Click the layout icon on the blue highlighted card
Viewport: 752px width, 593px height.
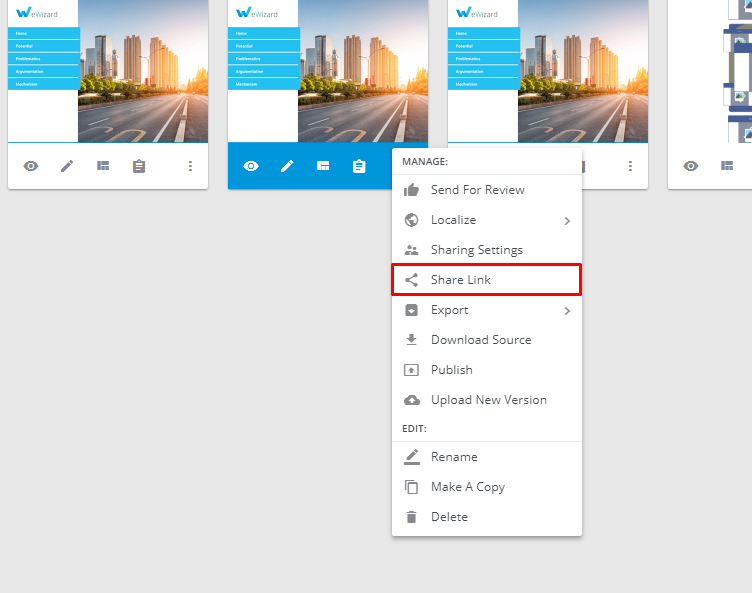(323, 166)
